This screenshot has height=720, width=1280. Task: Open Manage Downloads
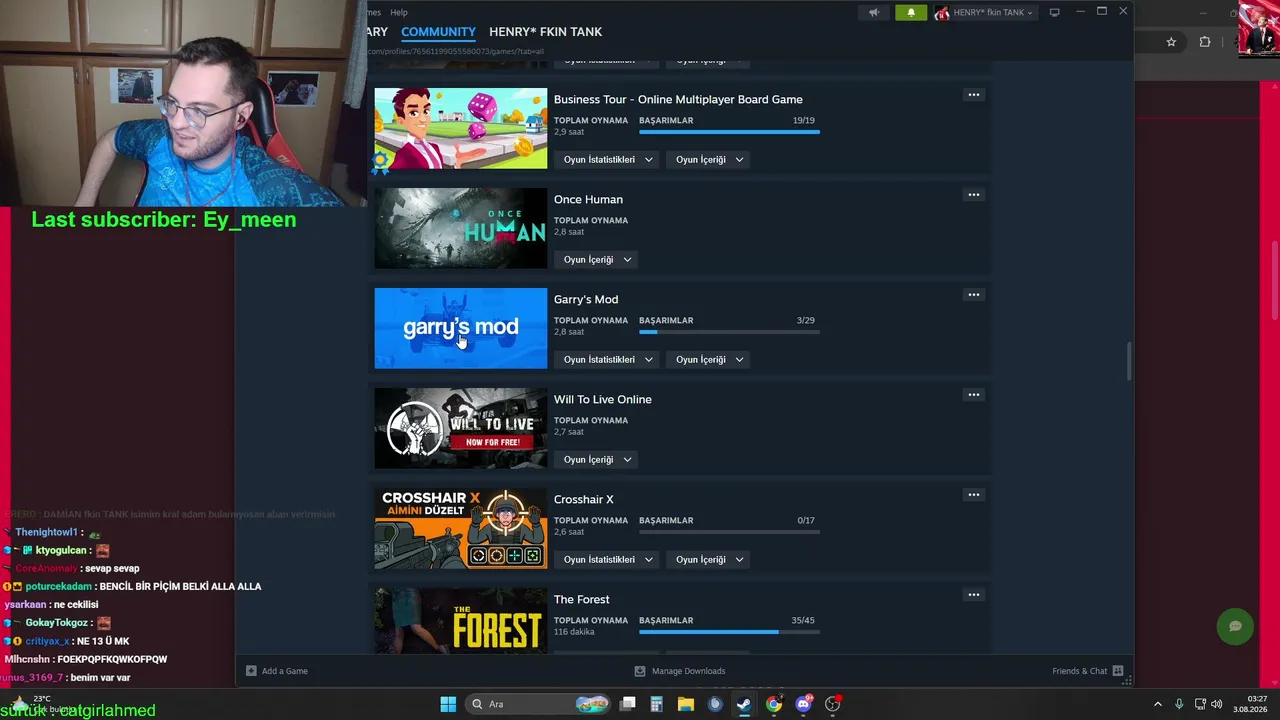(x=680, y=671)
